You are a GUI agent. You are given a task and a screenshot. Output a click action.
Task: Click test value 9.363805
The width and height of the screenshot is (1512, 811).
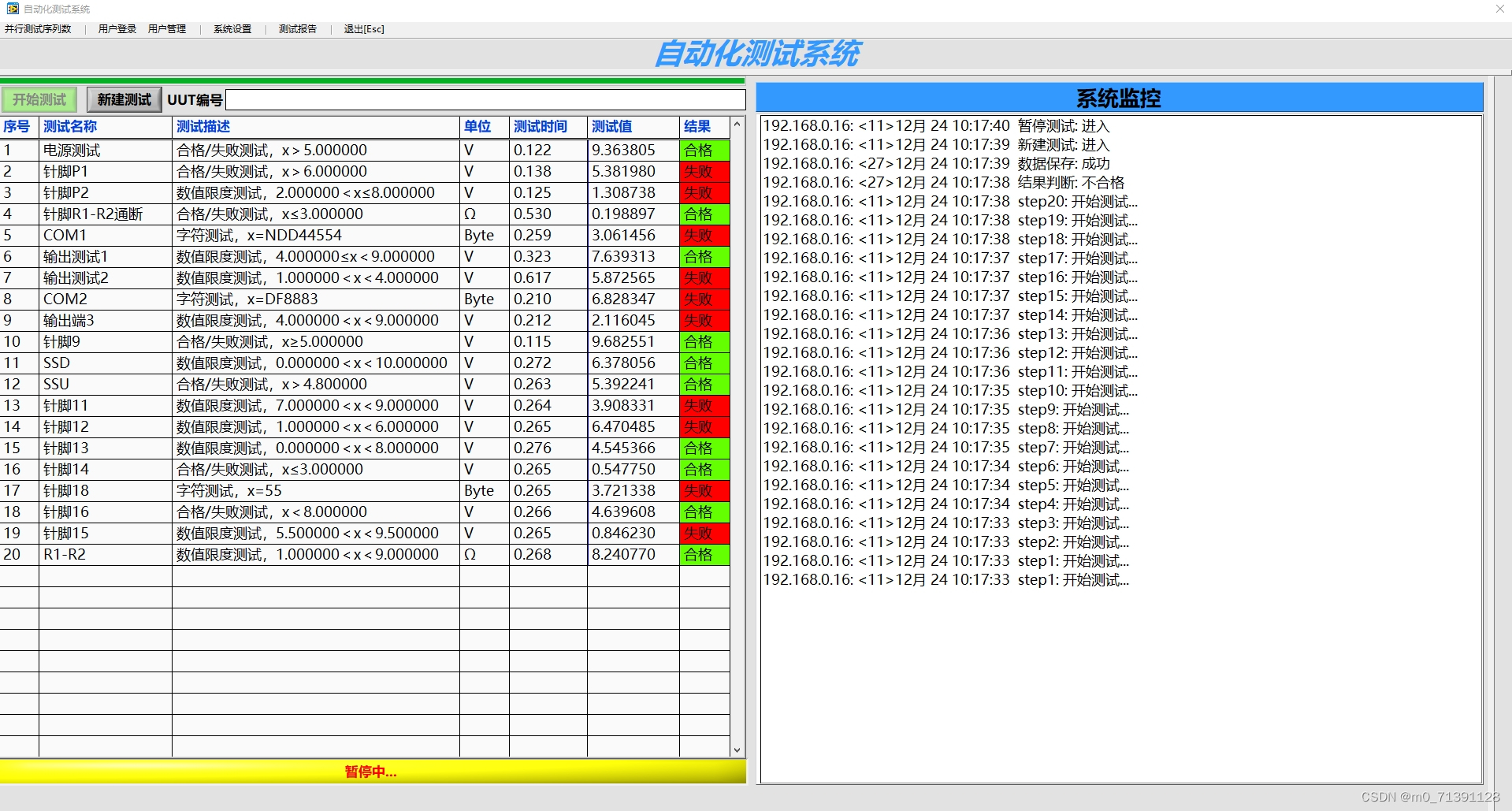point(633,151)
